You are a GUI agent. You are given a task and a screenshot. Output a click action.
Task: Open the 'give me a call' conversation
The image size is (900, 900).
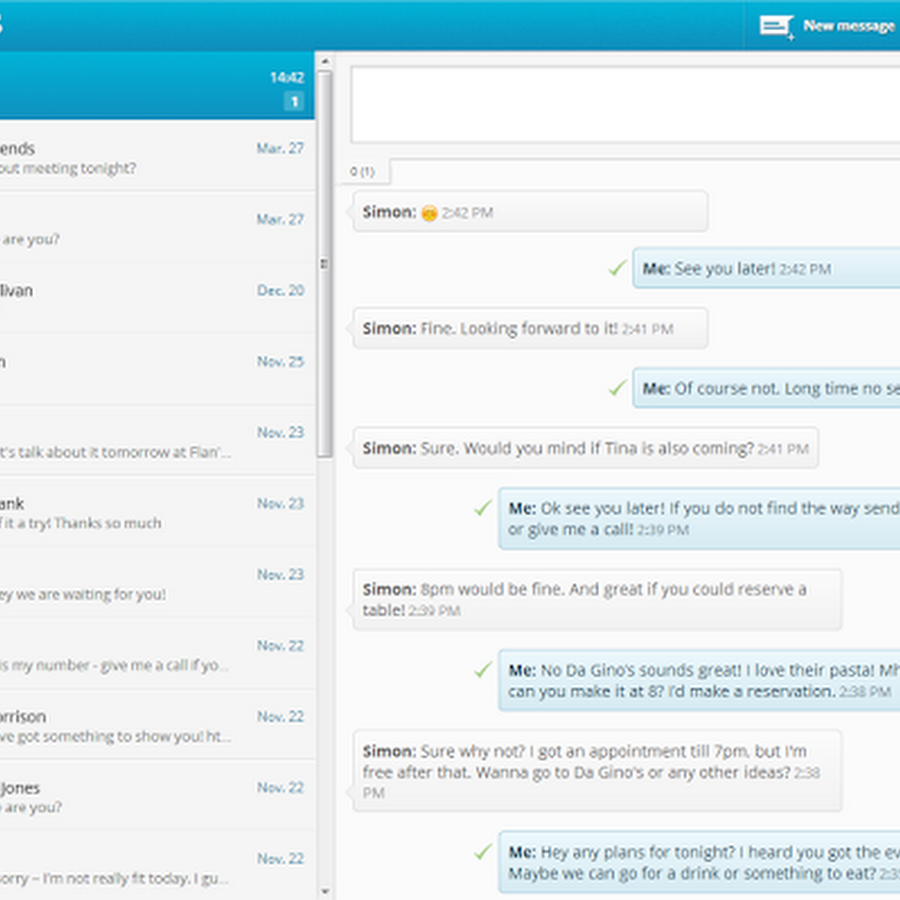(x=157, y=654)
